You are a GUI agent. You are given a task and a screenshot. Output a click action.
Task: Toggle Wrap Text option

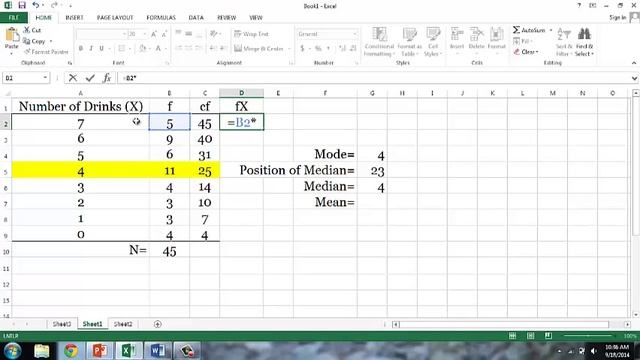(251, 34)
